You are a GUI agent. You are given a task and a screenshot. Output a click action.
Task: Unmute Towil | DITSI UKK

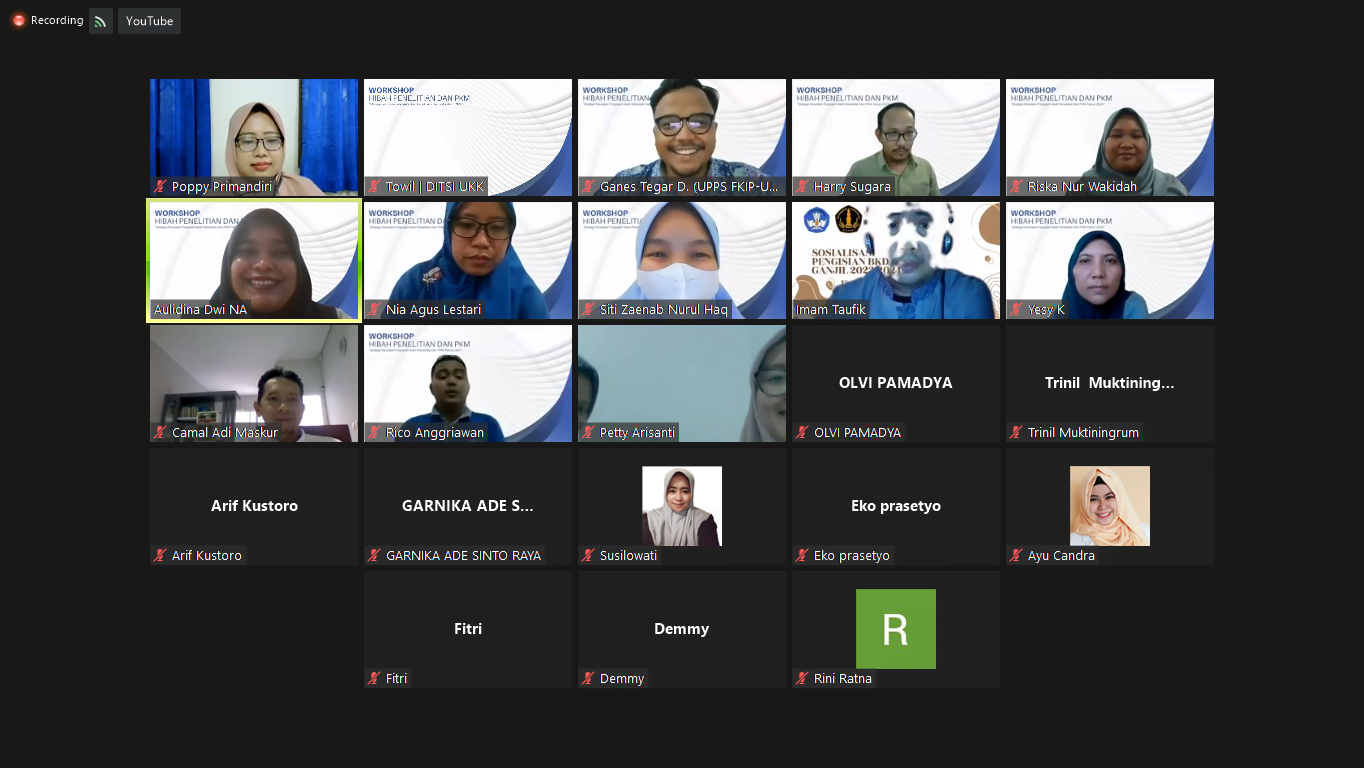coord(371,186)
